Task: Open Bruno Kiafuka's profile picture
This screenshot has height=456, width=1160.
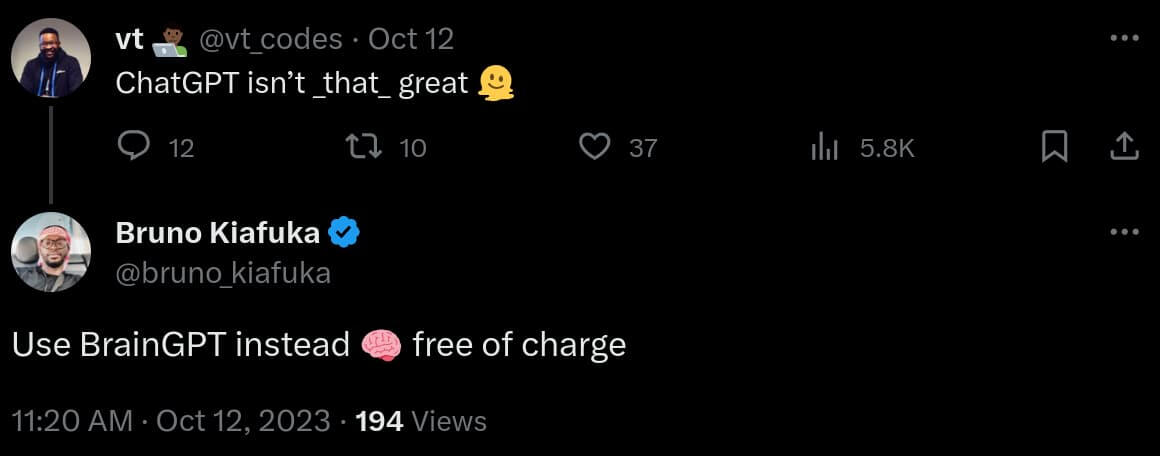Action: pos(51,252)
